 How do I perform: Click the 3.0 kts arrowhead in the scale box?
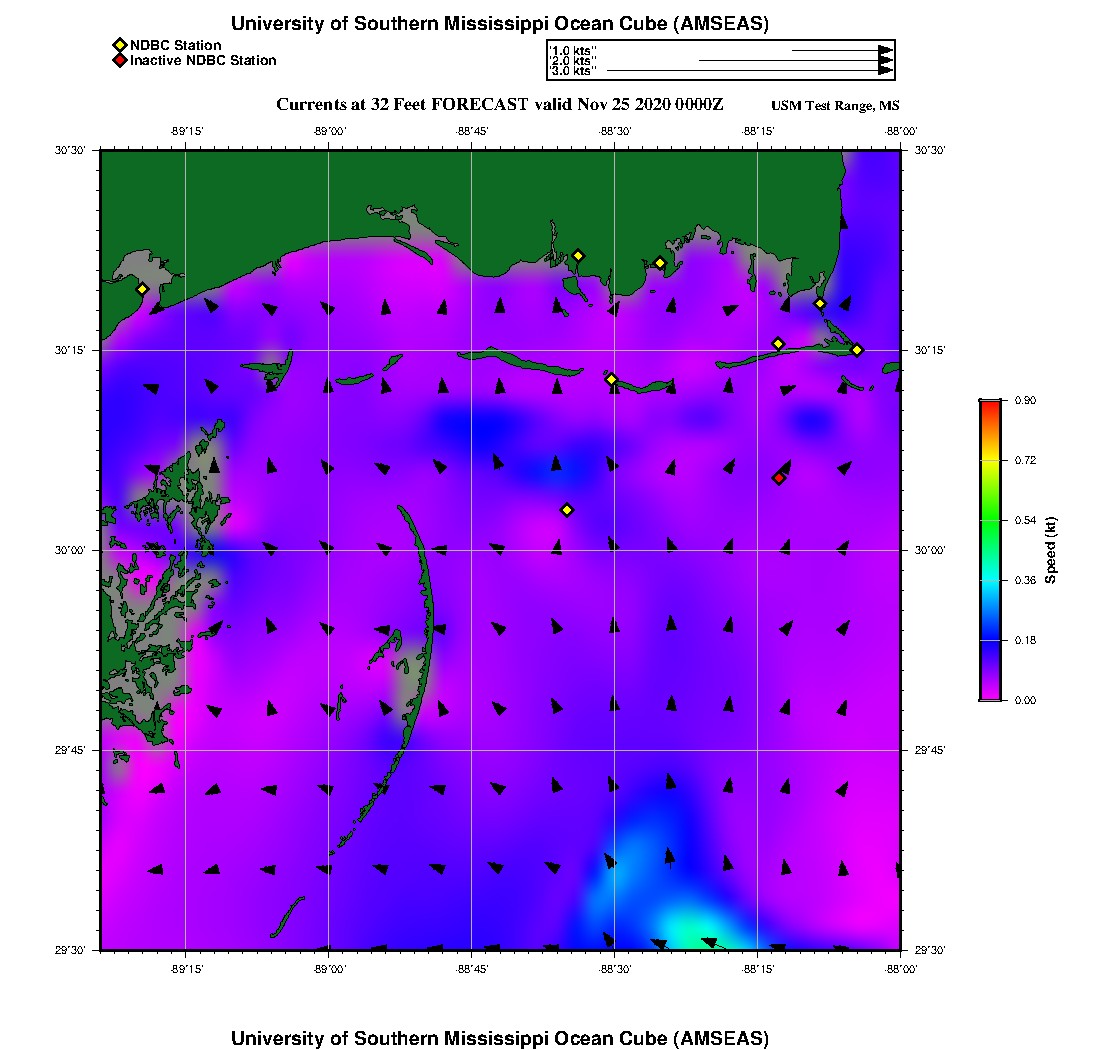click(x=885, y=71)
